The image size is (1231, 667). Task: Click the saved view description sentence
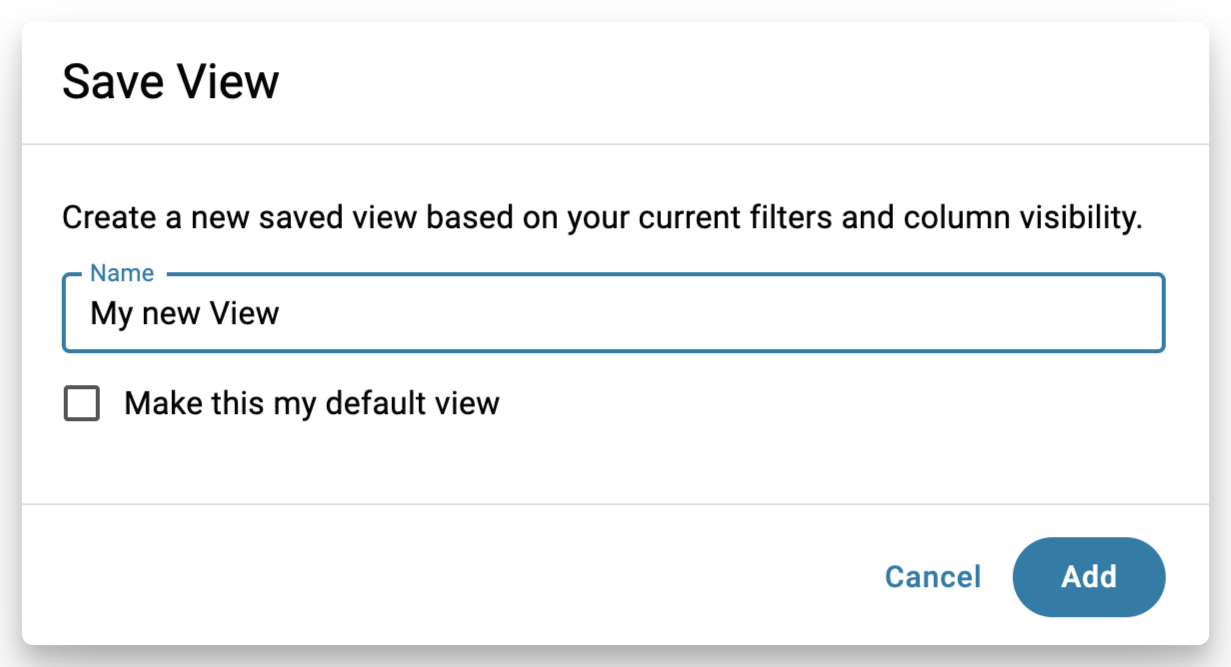602,218
